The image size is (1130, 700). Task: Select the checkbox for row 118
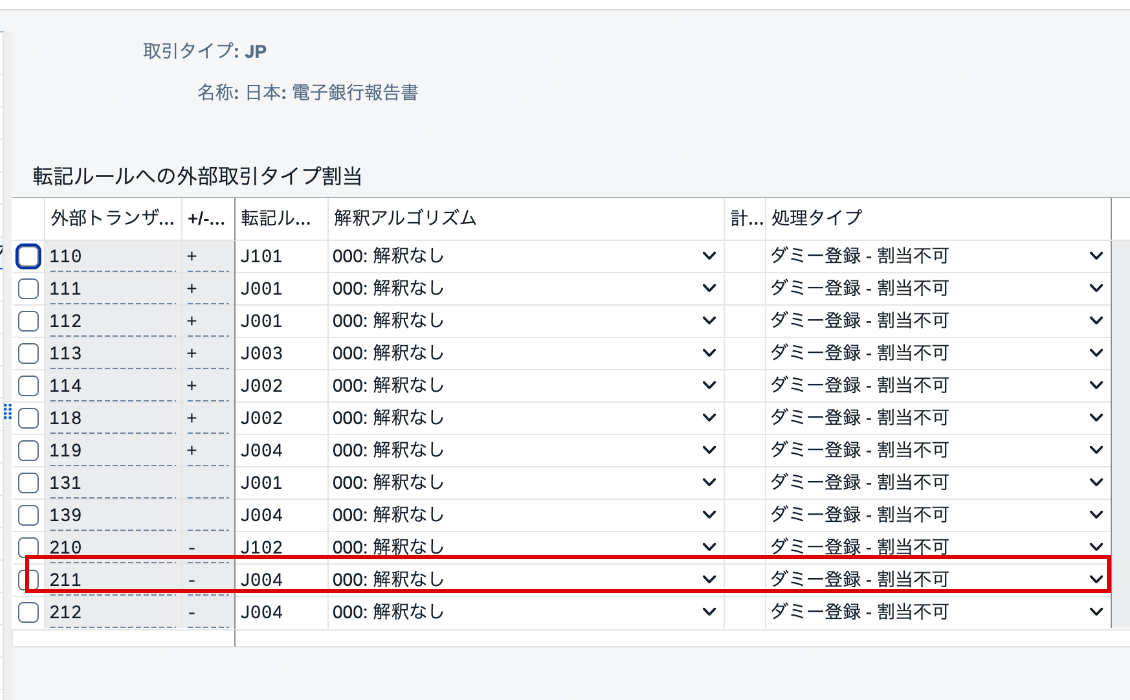click(x=28, y=418)
